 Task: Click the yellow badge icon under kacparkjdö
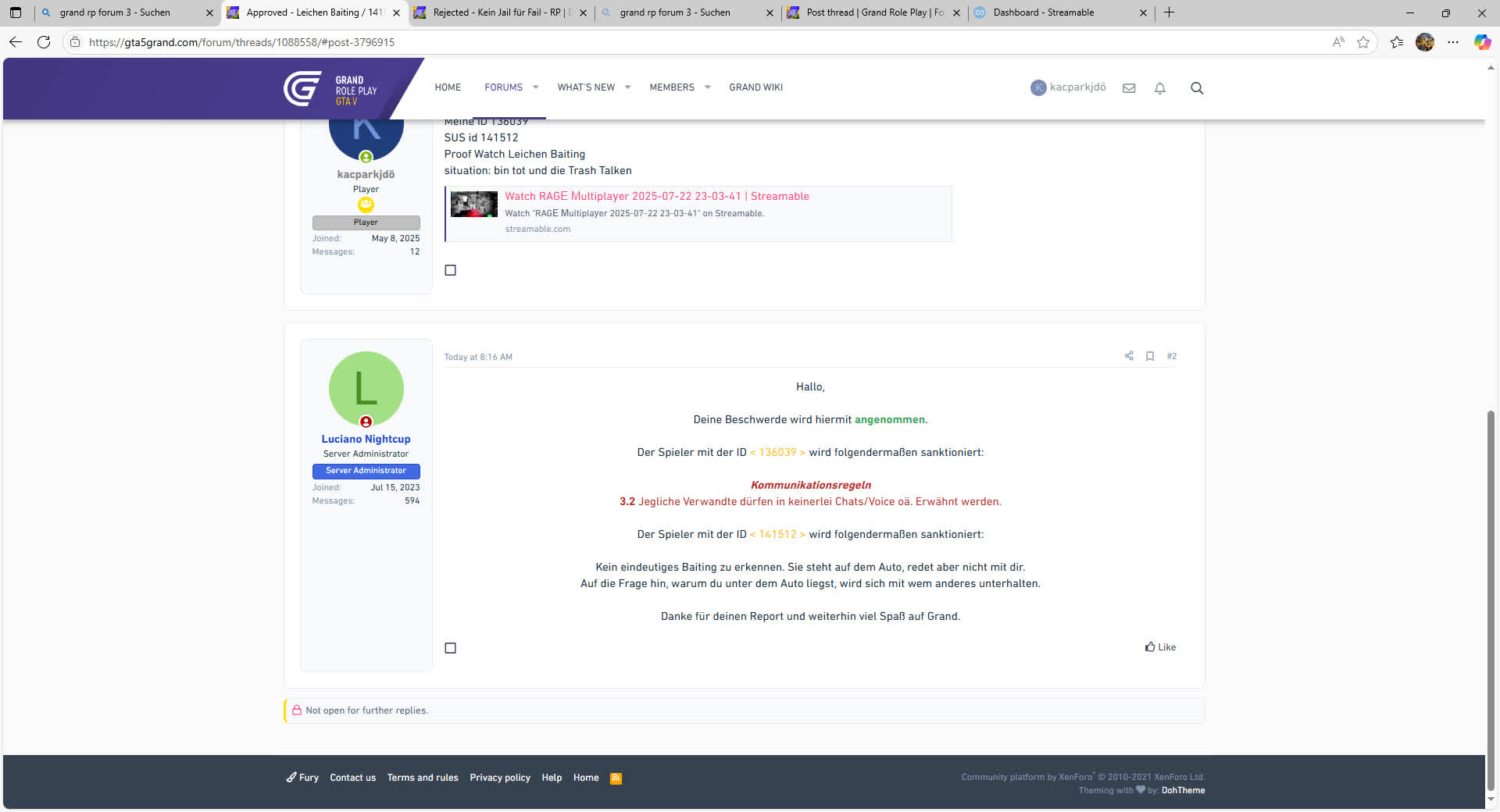(366, 205)
